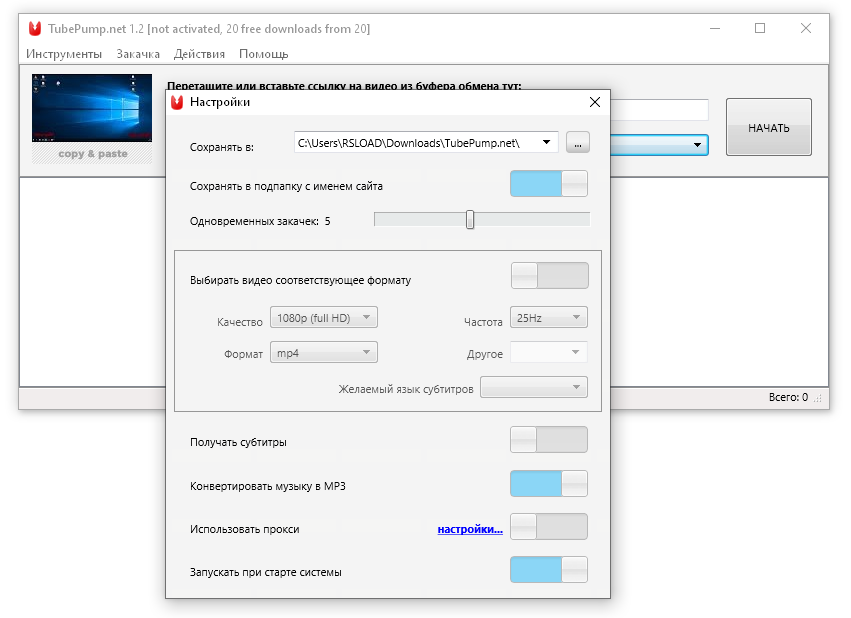Toggle Использовать прокси switch

pos(549,526)
